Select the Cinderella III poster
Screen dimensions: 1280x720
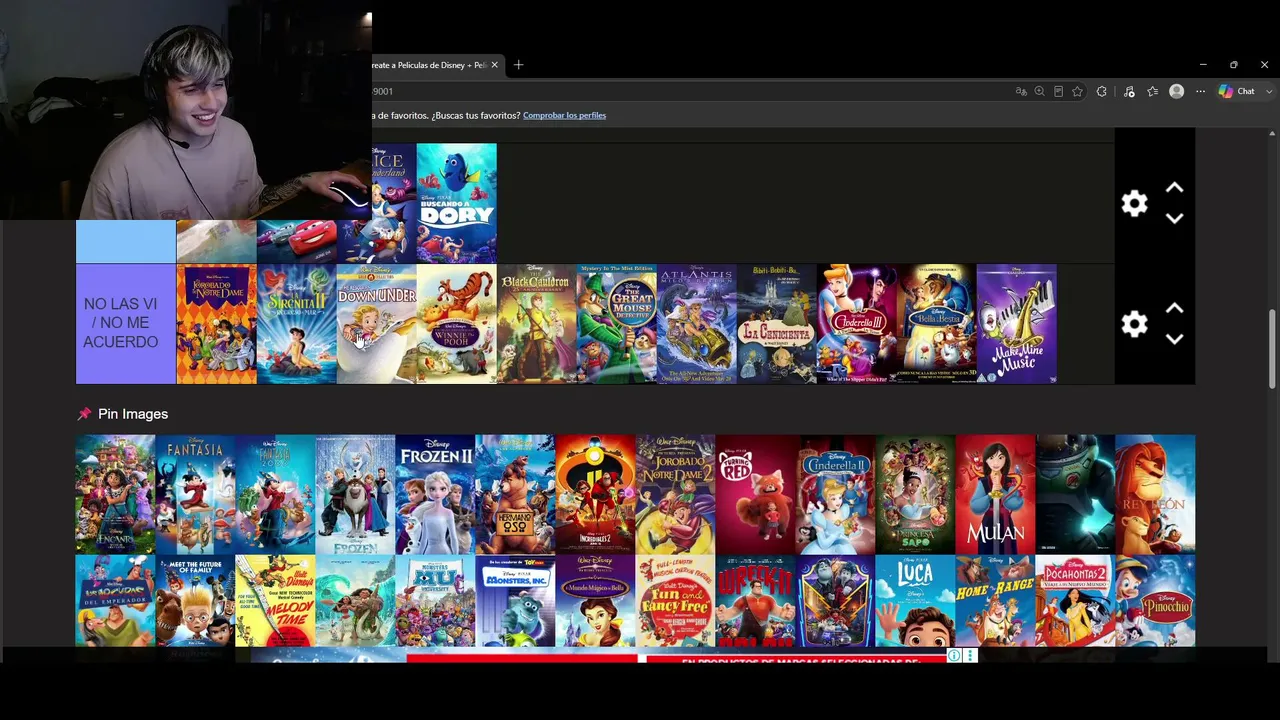(856, 324)
